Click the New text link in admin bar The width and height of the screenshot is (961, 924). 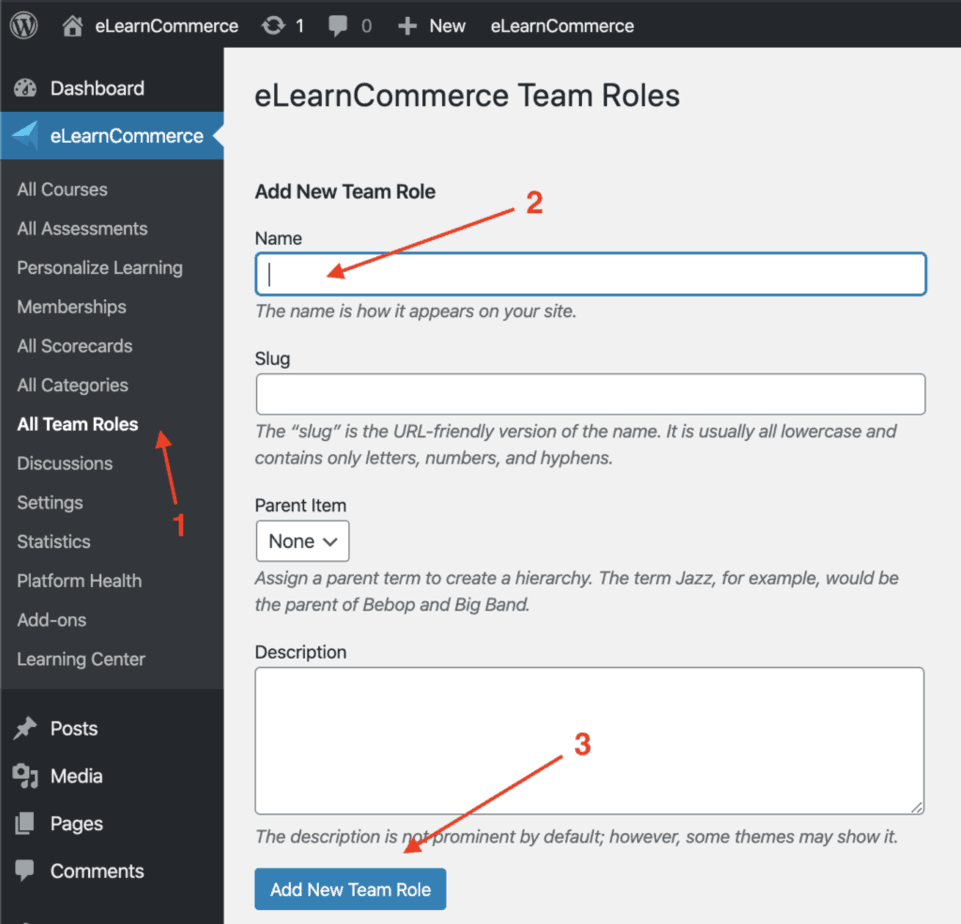point(447,26)
